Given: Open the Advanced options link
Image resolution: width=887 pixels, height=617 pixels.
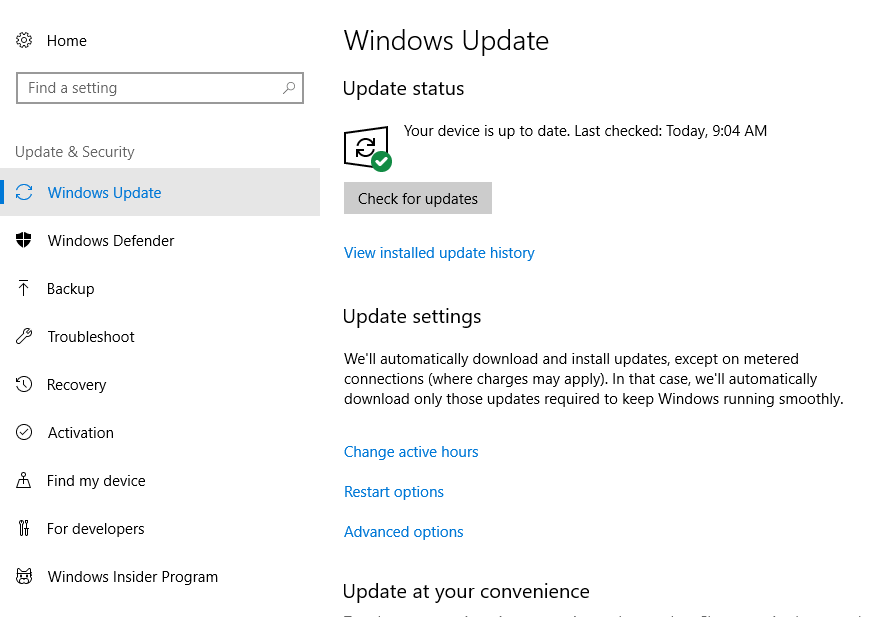Looking at the screenshot, I should (403, 532).
